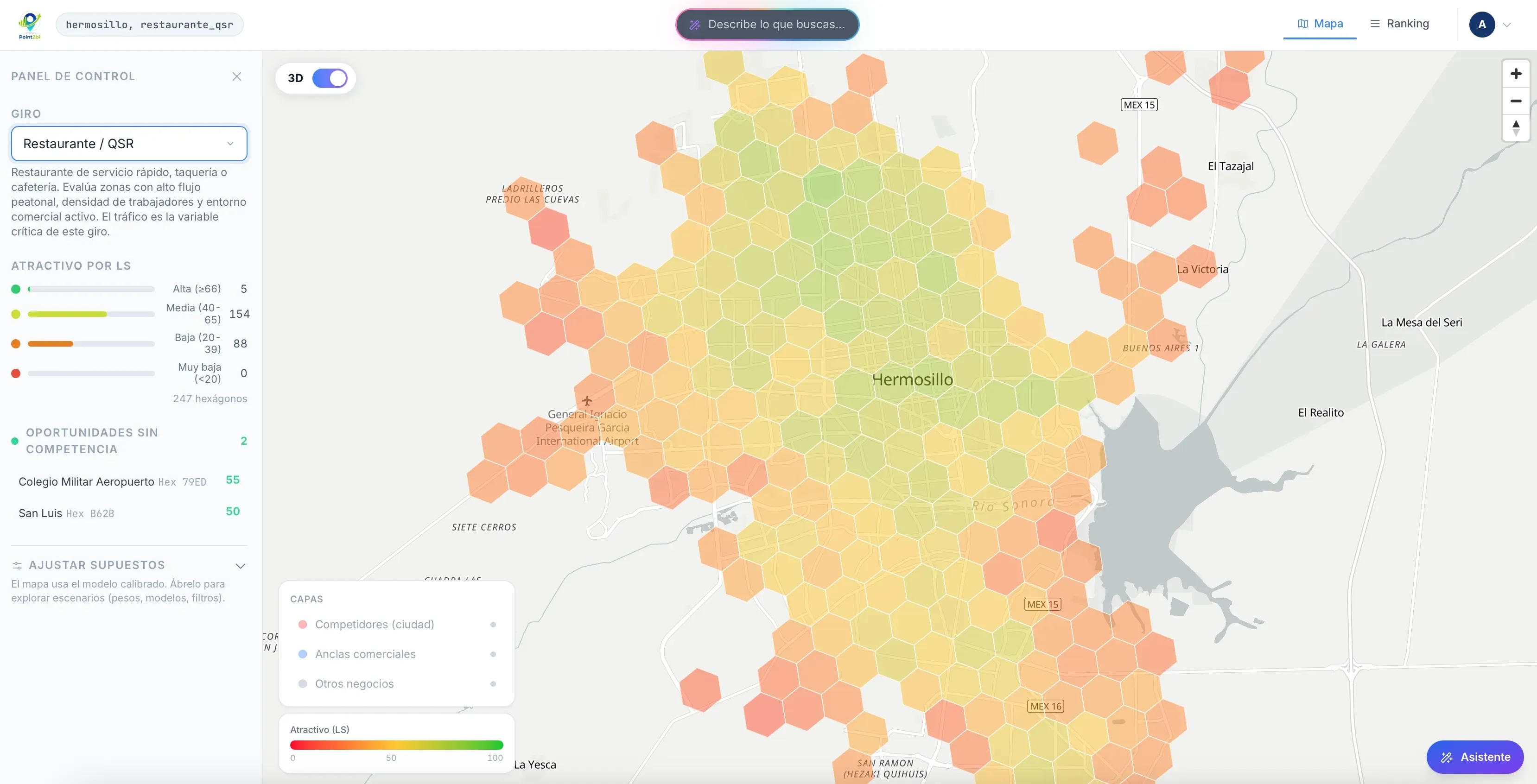Image resolution: width=1537 pixels, height=784 pixels.
Task: Click the sliders icon beside Ajustar Supuestos
Action: click(17, 565)
